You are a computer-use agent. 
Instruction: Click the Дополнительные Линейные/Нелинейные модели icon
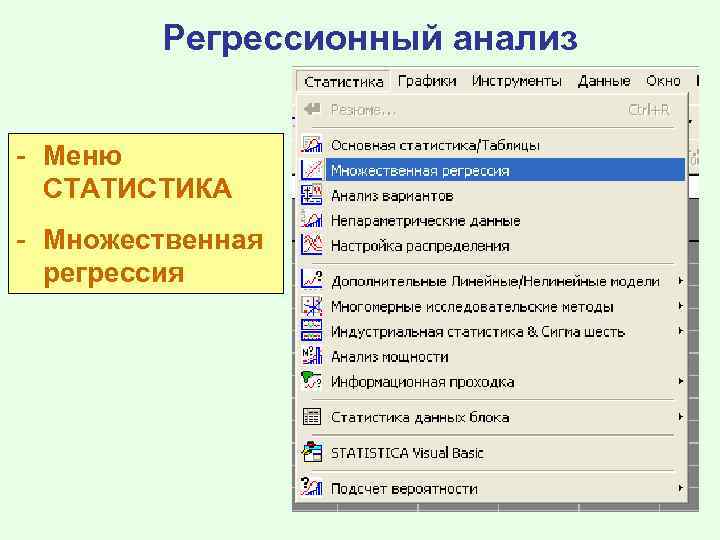coord(312,280)
